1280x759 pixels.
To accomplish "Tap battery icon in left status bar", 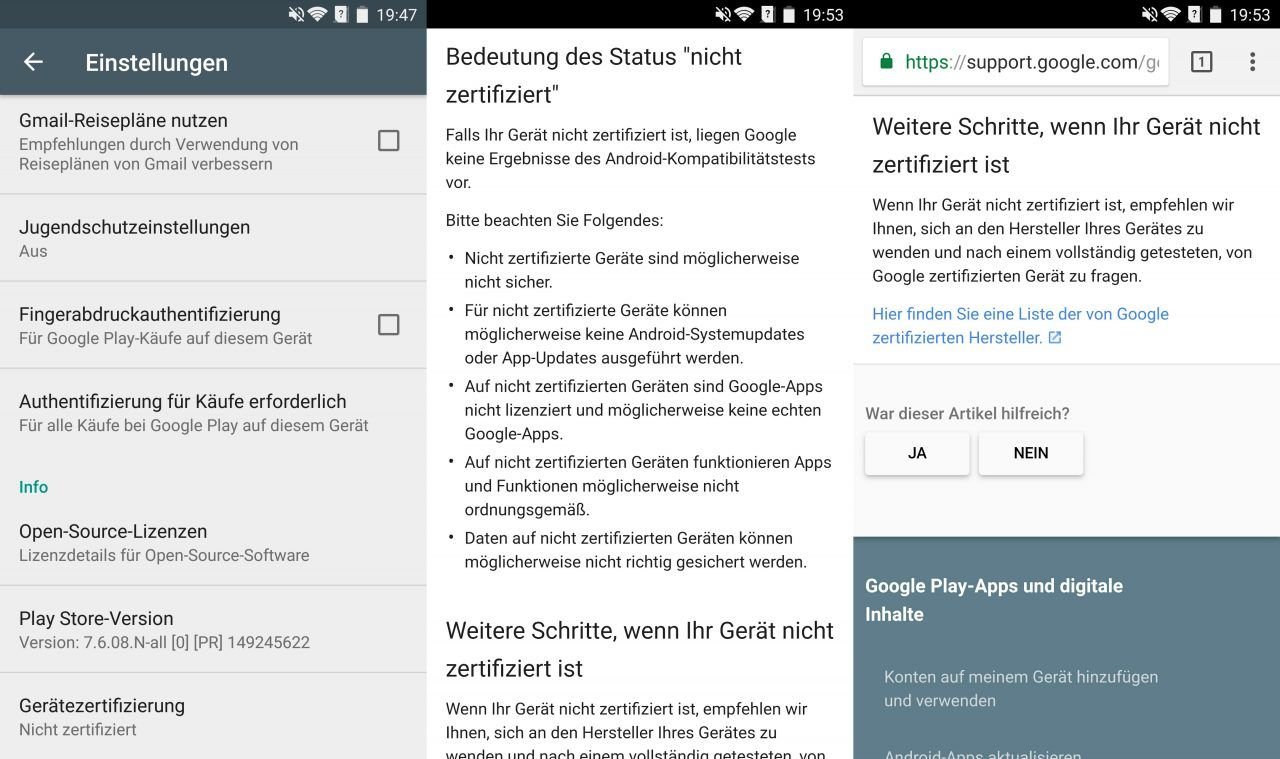I will coord(362,14).
